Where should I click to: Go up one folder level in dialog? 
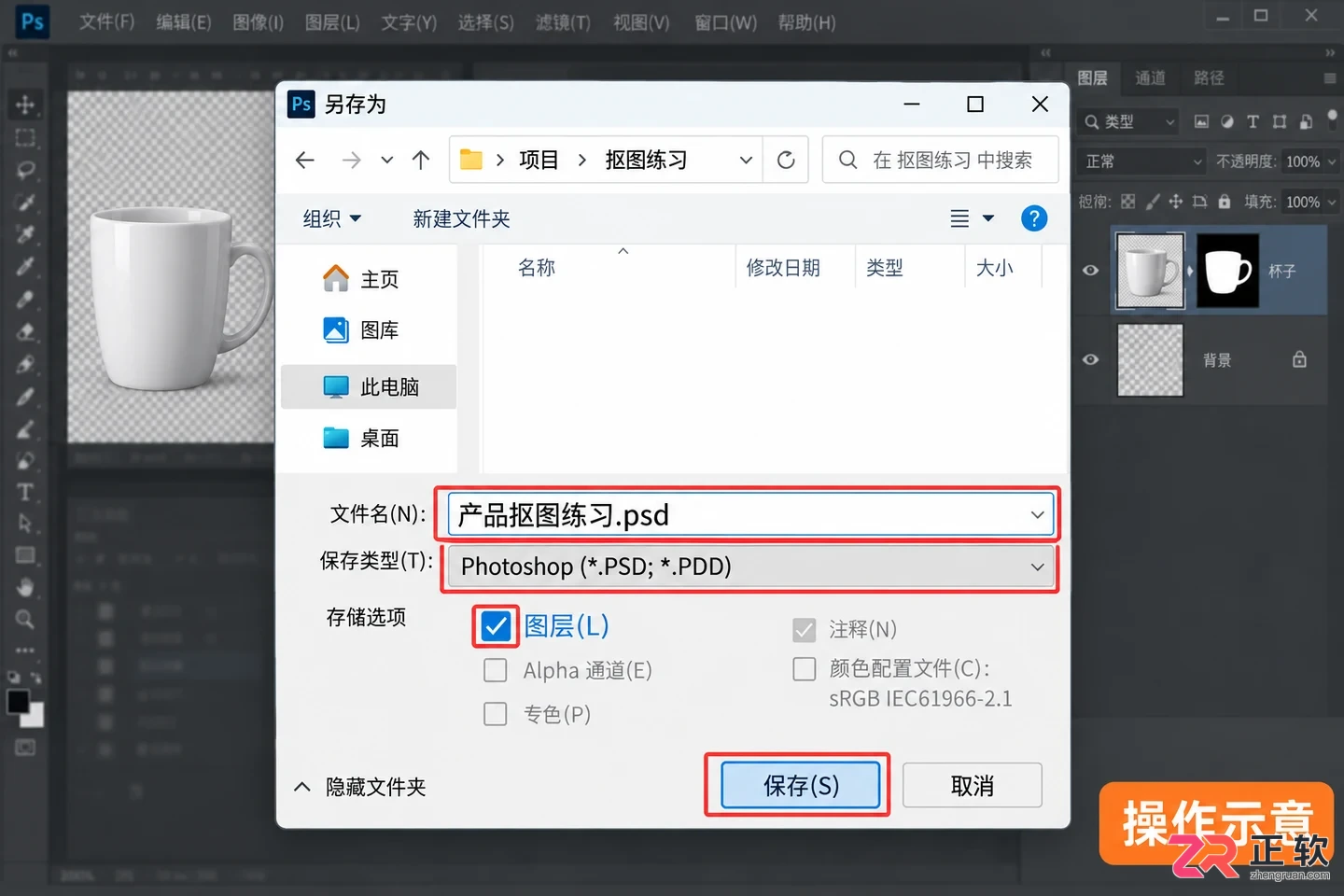[421, 161]
